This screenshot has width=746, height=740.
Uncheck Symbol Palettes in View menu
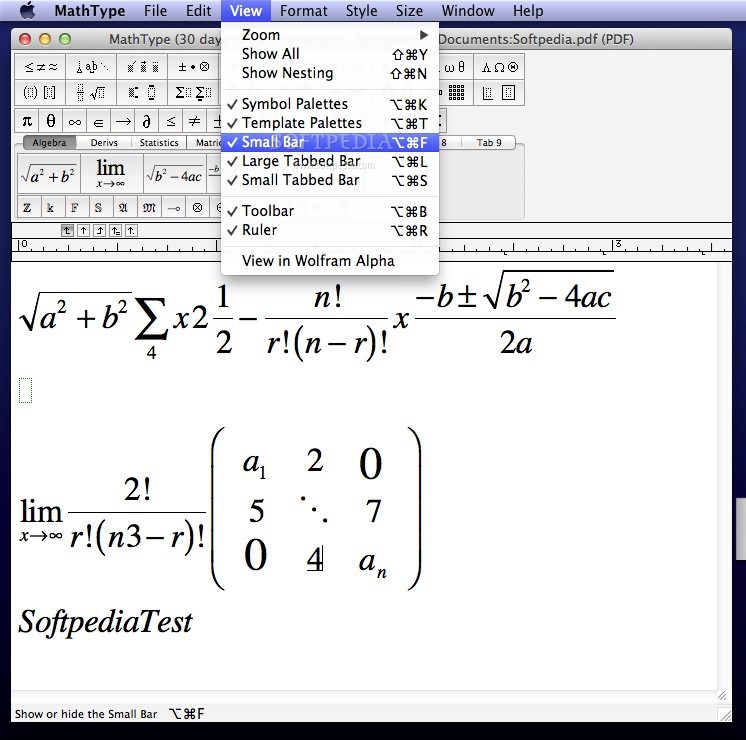(330, 104)
